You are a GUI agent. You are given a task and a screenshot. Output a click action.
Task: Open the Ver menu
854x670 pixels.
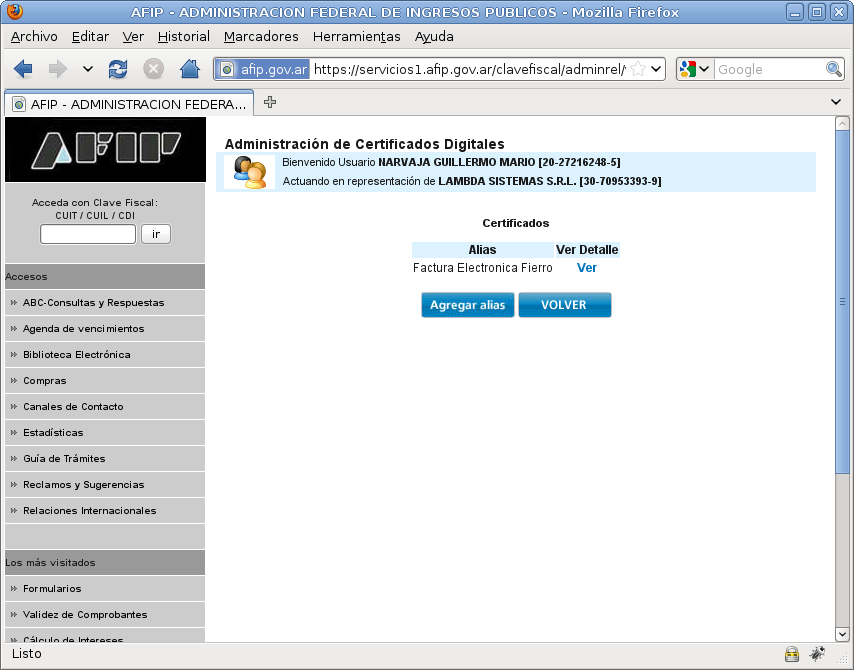click(x=133, y=36)
